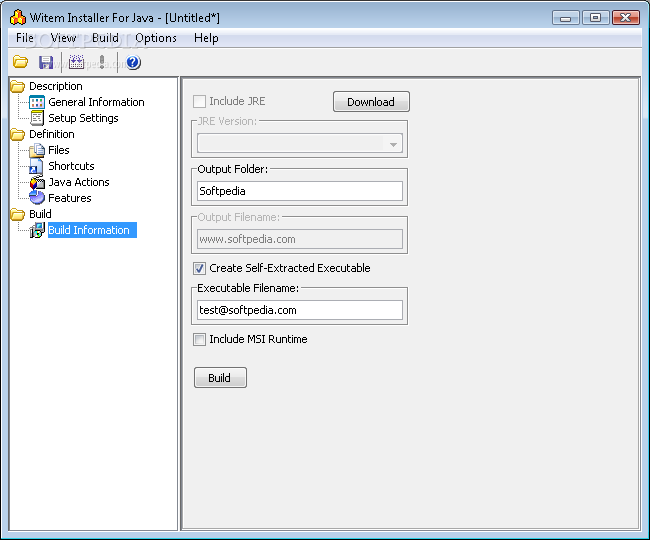Maximize the Witem Installer window
Image resolution: width=650 pixels, height=540 pixels.
(x=595, y=18)
